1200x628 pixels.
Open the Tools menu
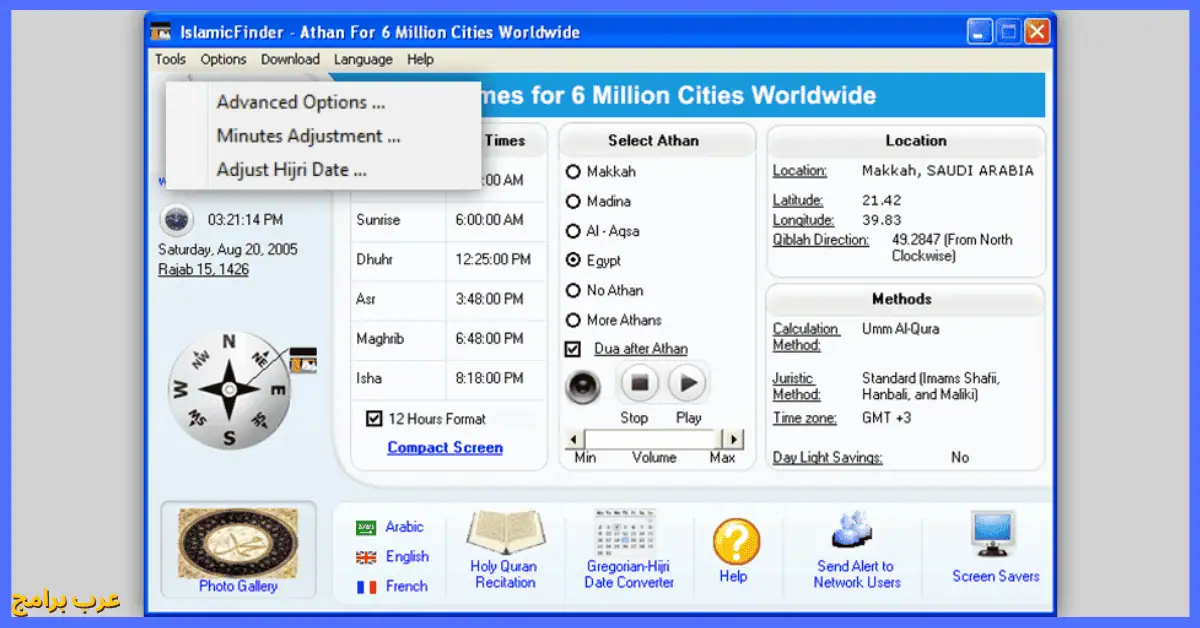[171, 60]
